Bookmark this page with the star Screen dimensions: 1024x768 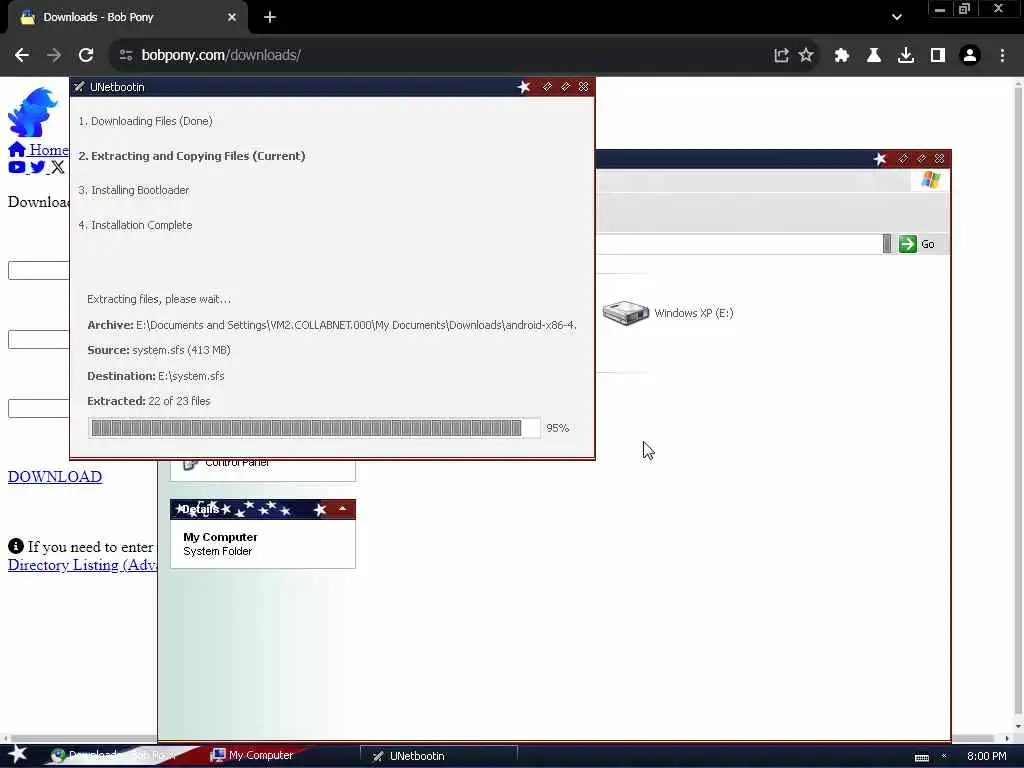pyautogui.click(x=807, y=56)
